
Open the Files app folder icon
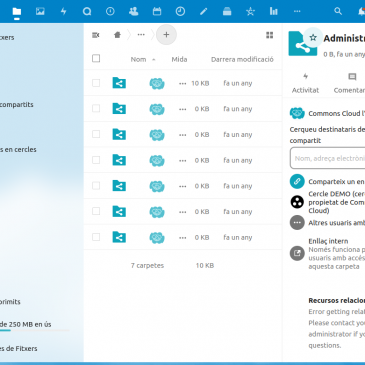click(x=16, y=12)
